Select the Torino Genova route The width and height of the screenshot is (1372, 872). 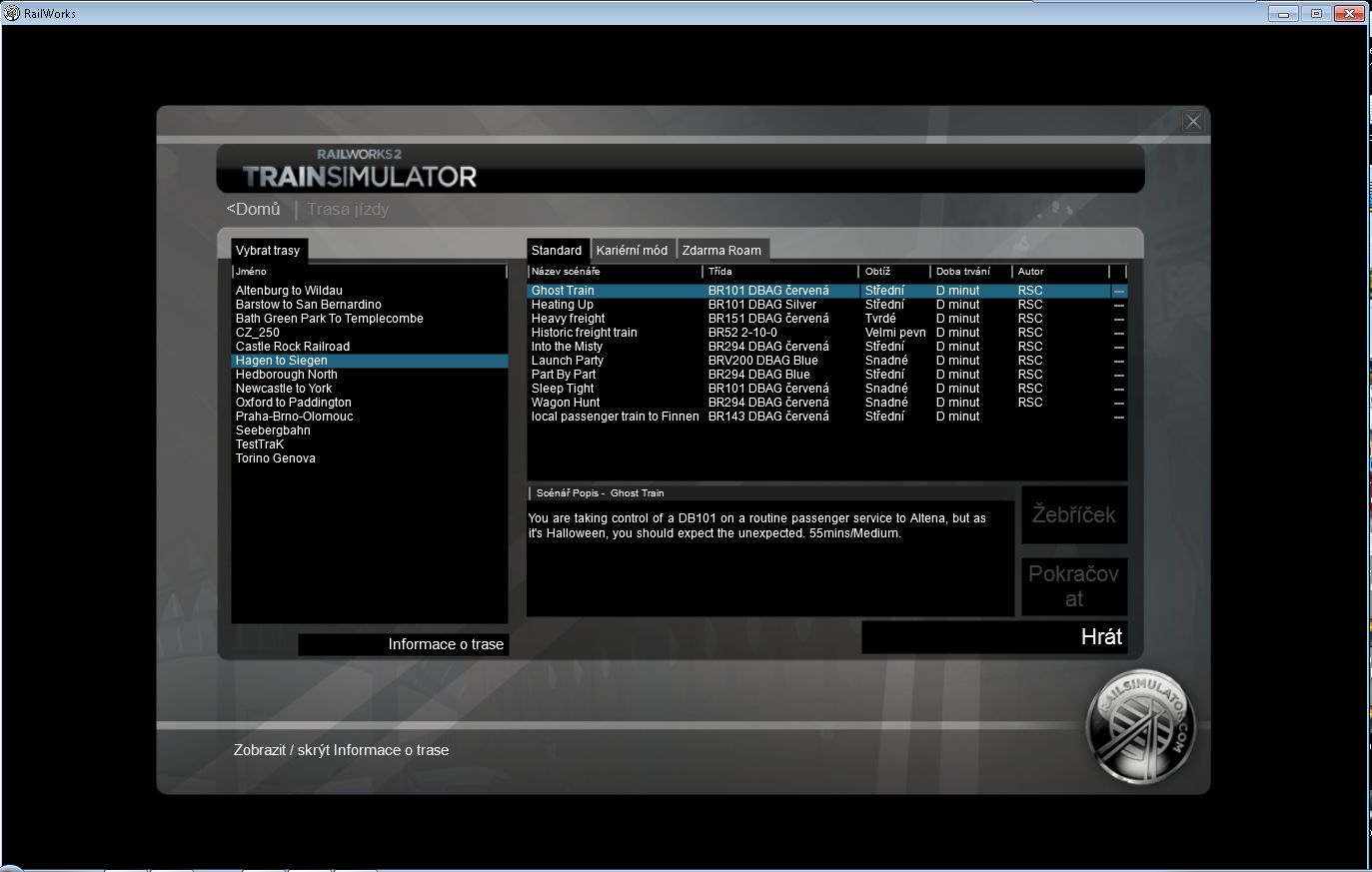click(369, 458)
